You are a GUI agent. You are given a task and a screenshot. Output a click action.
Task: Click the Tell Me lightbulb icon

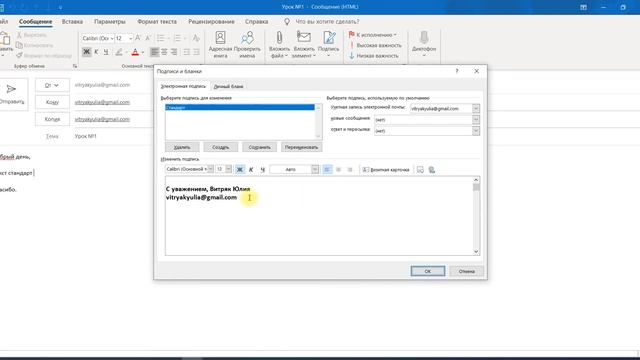287,22
